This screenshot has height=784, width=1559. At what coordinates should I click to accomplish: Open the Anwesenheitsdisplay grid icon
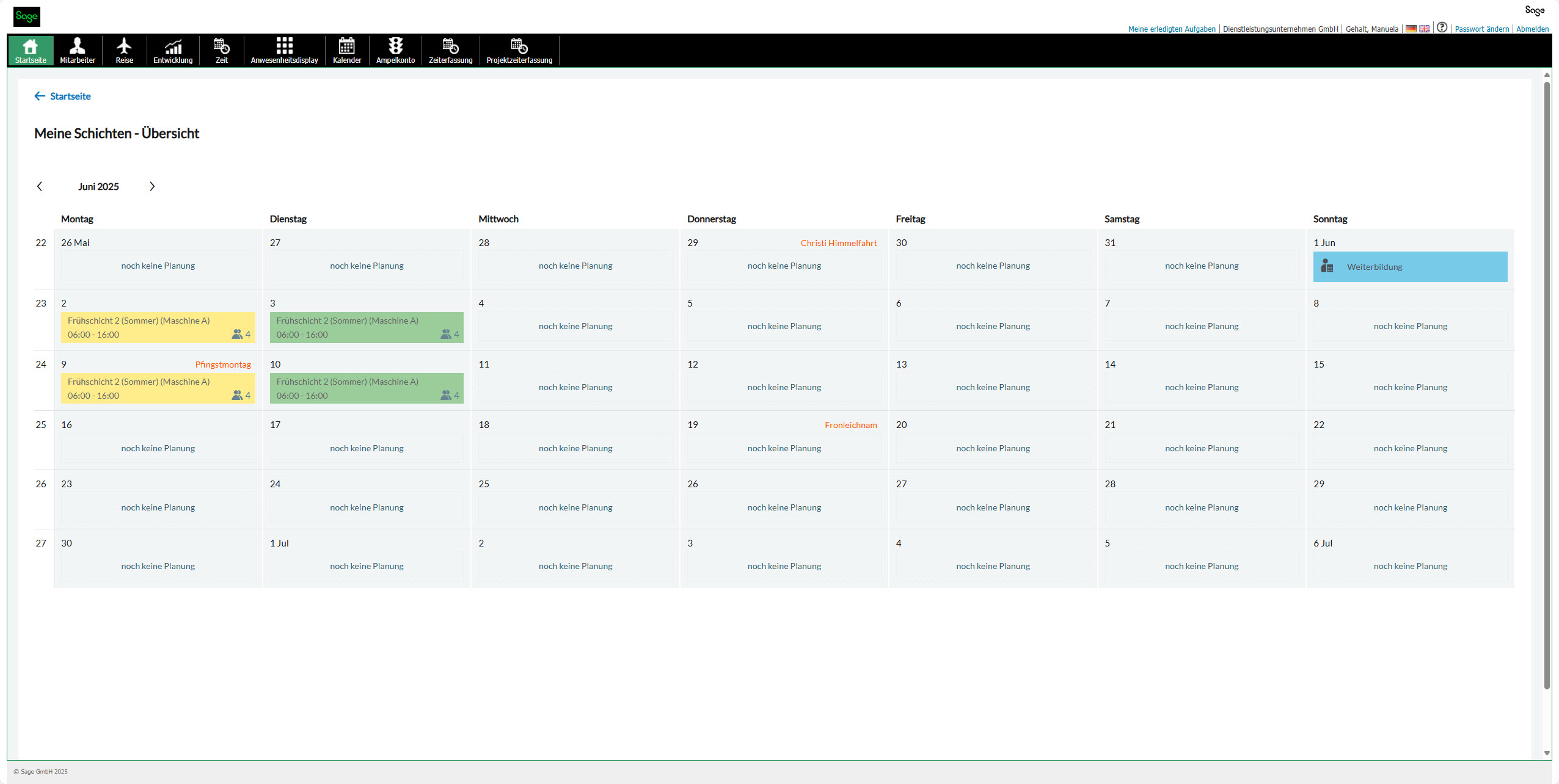point(284,46)
